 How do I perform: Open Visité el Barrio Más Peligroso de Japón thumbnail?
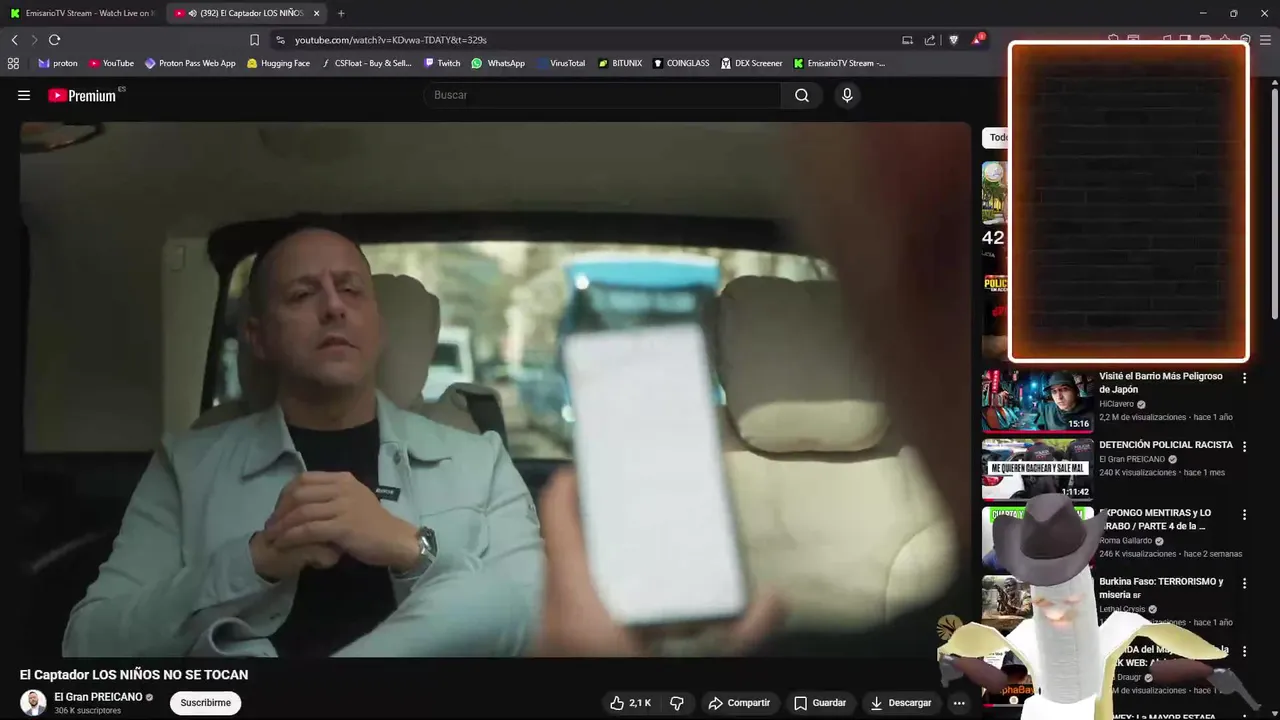[1037, 401]
